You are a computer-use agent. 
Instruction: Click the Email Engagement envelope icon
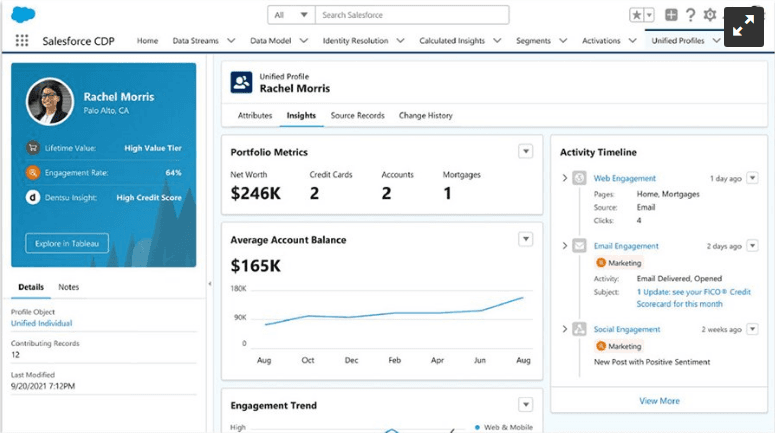pos(579,246)
